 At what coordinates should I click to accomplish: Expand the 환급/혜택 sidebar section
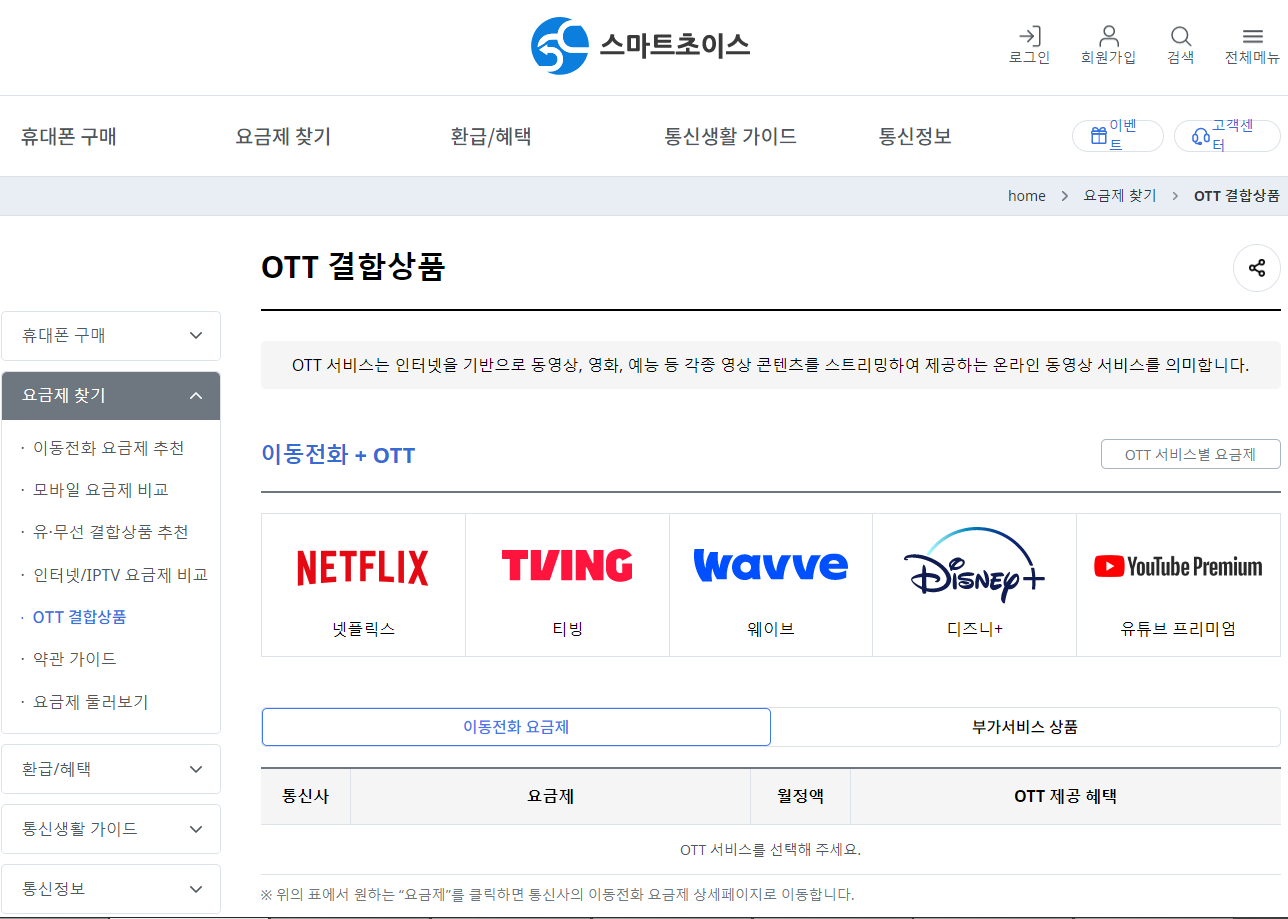click(x=111, y=769)
